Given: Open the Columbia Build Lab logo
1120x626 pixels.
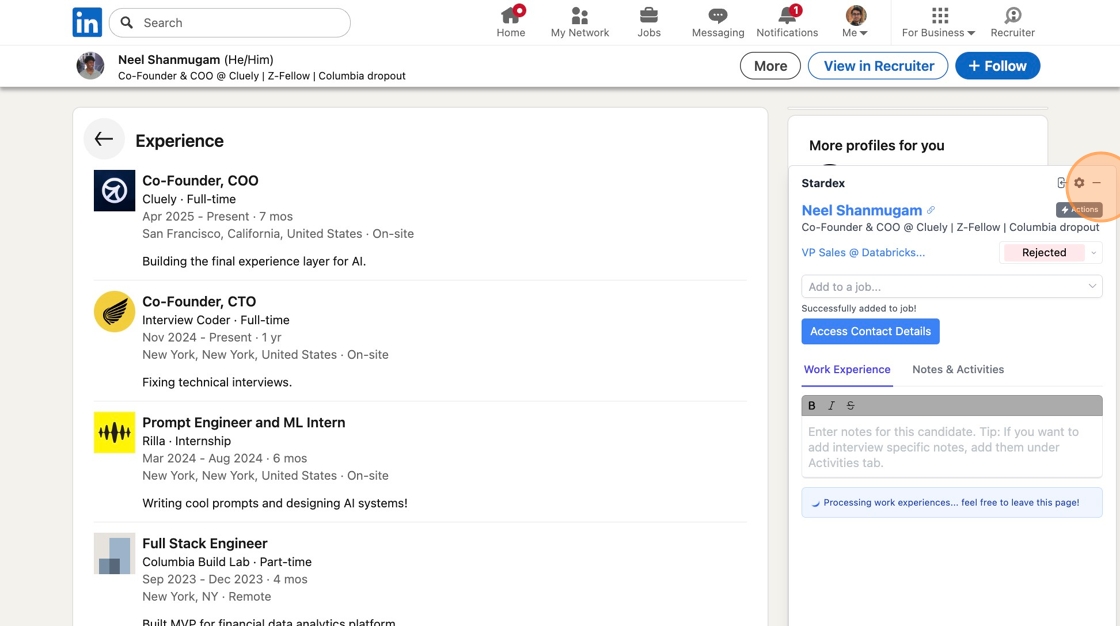Looking at the screenshot, I should (114, 553).
